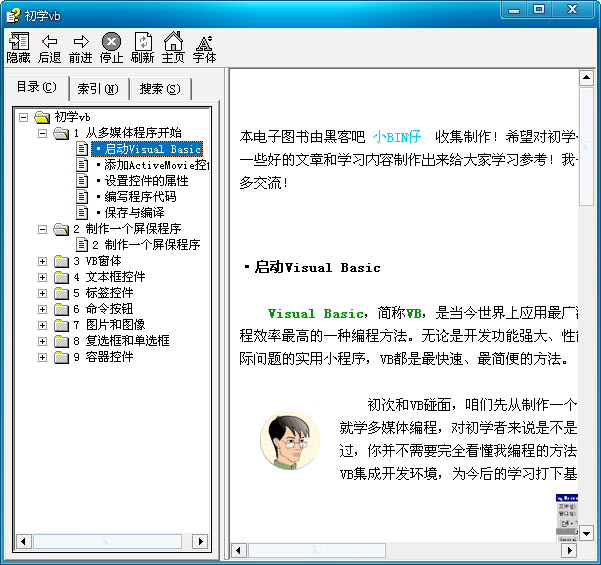The width and height of the screenshot is (601, 565).
Task: Select chapter label 9 容器控件
Action: 103,357
